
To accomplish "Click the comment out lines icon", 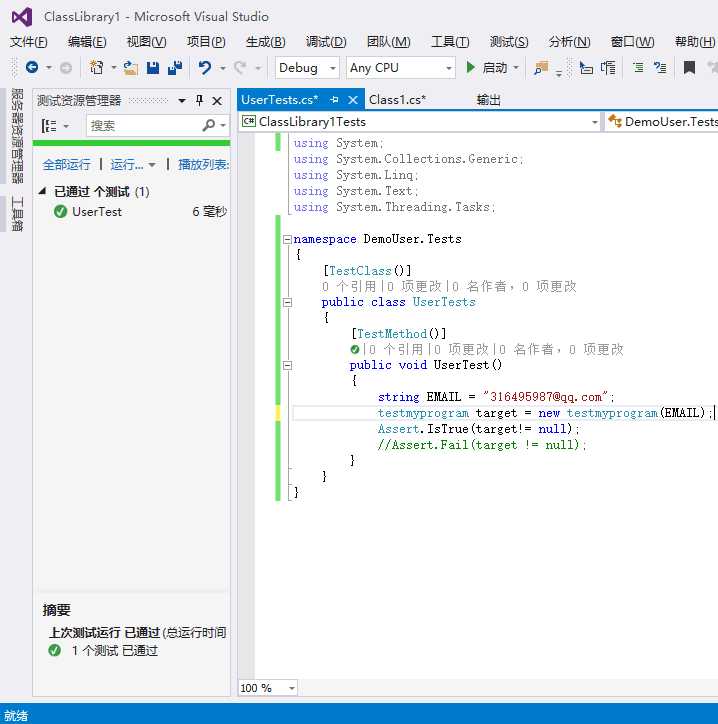I will point(639,68).
